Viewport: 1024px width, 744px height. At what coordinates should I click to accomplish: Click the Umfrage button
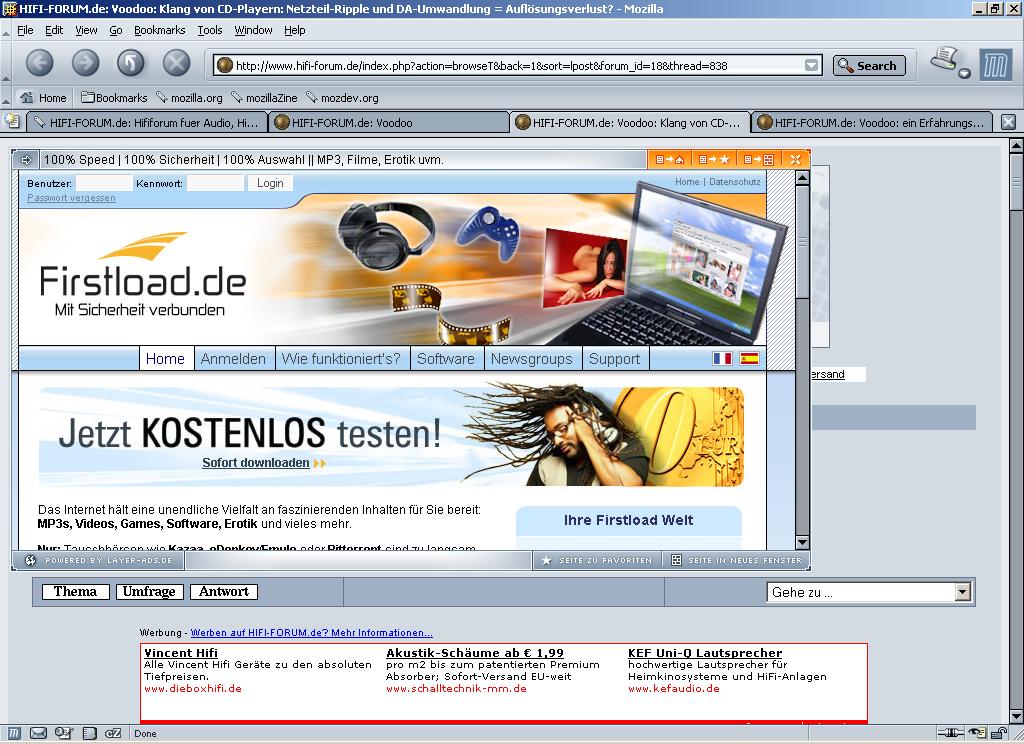pos(150,592)
